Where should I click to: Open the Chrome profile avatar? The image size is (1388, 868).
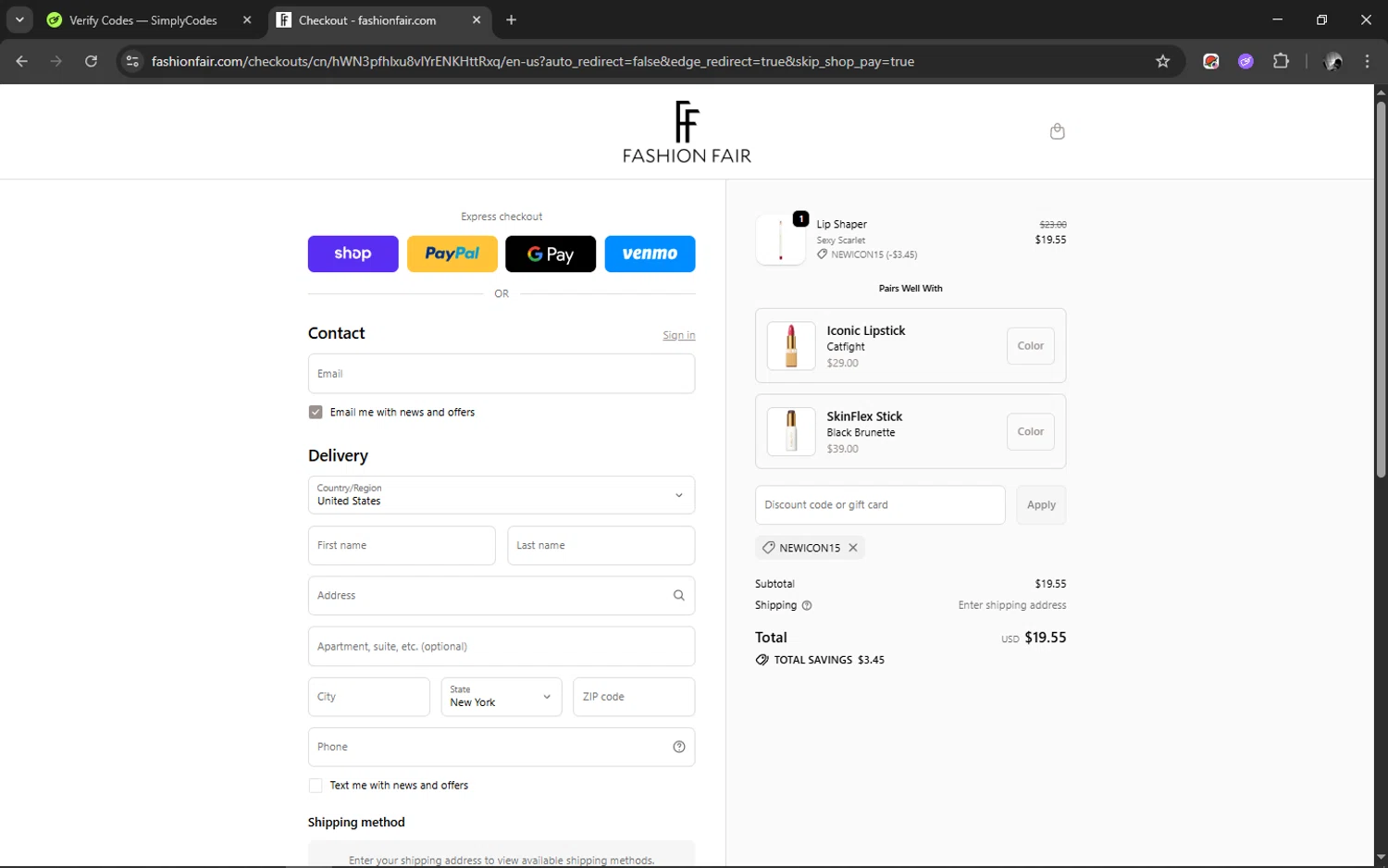pos(1332,61)
